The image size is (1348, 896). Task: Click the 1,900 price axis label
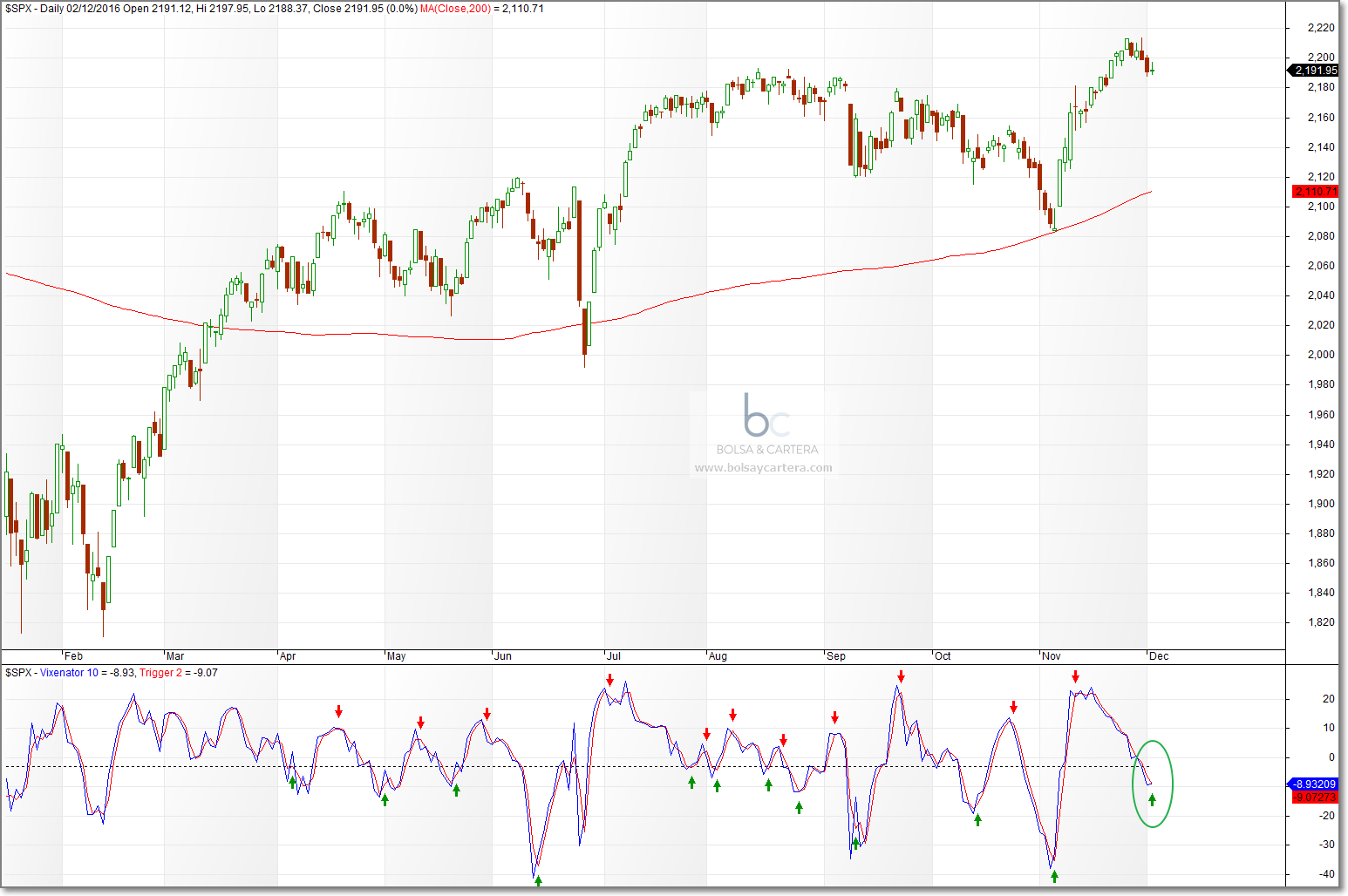[1322, 504]
